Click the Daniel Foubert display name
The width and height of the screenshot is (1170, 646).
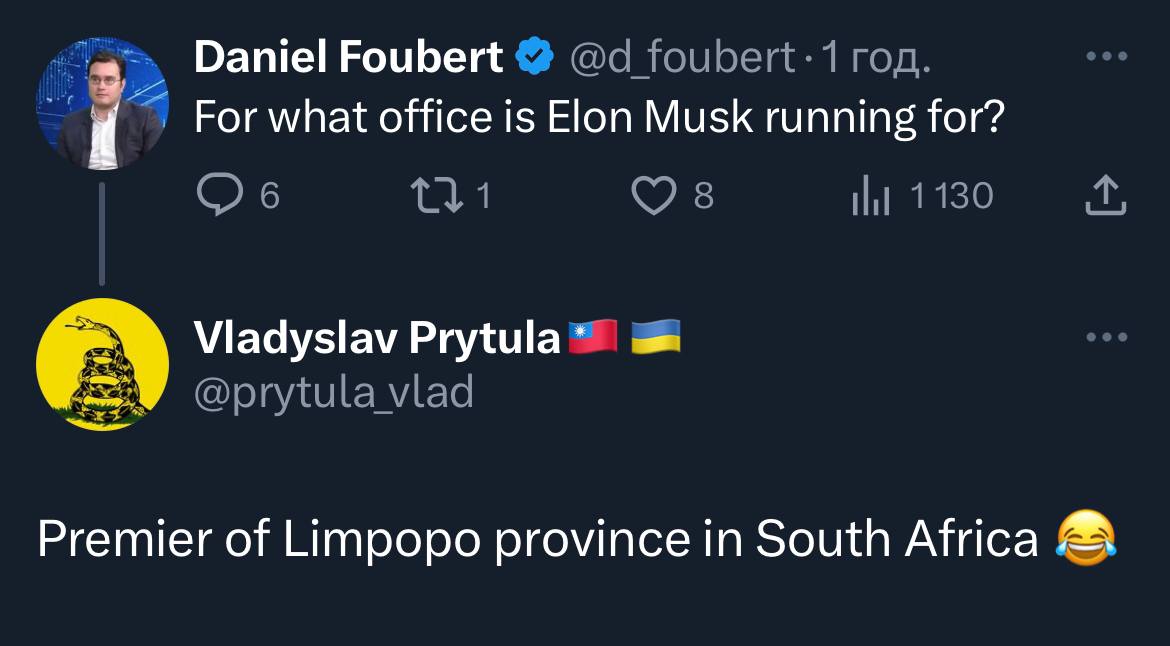click(348, 58)
